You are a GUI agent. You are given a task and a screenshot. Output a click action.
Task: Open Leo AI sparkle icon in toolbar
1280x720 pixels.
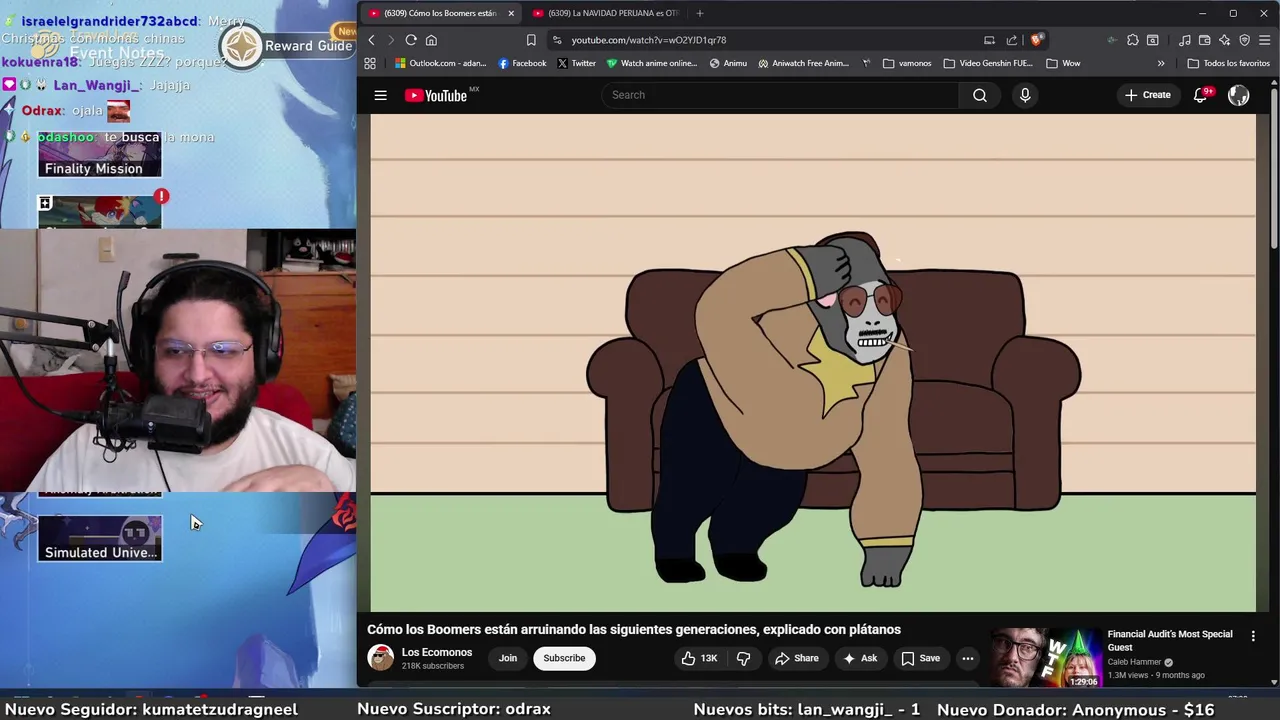coord(1225,40)
